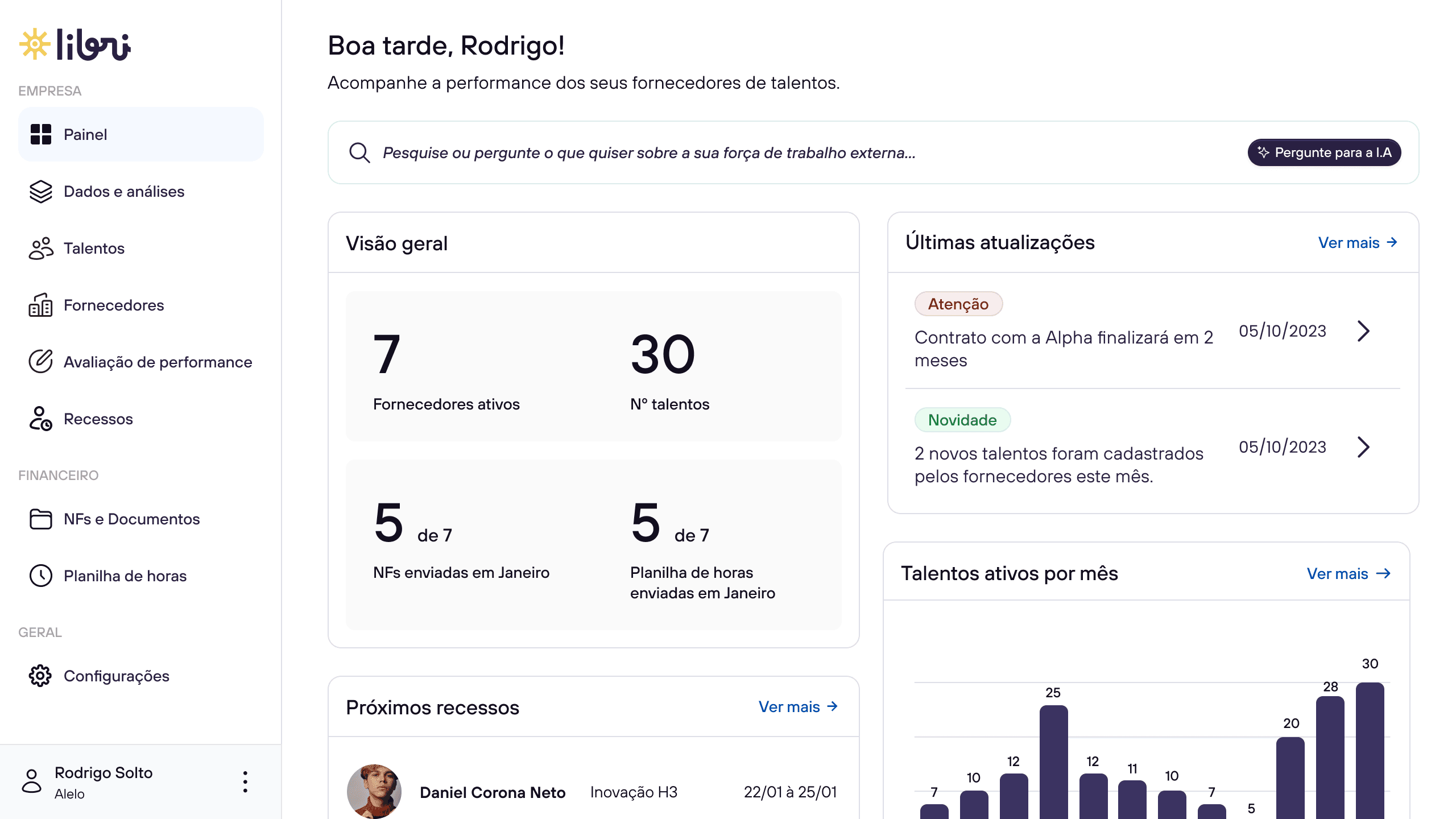
Task: Click the Avaliação de performance icon
Action: pyautogui.click(x=41, y=362)
